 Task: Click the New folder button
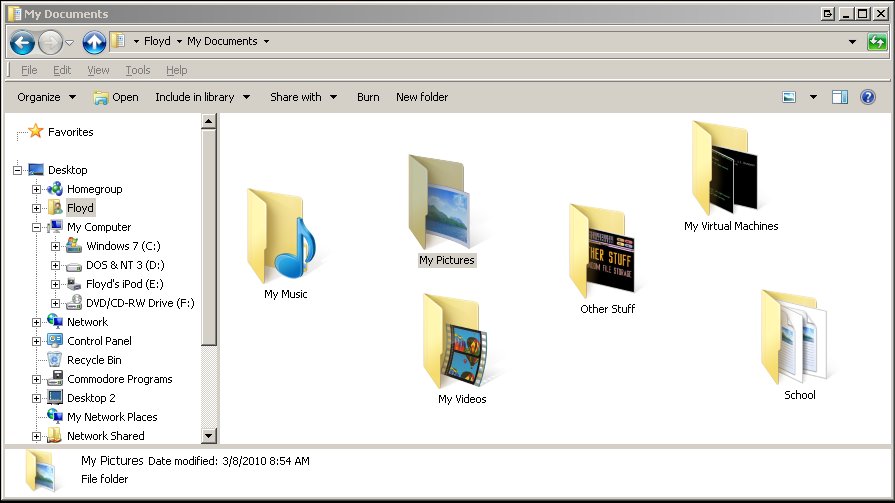[x=422, y=97]
